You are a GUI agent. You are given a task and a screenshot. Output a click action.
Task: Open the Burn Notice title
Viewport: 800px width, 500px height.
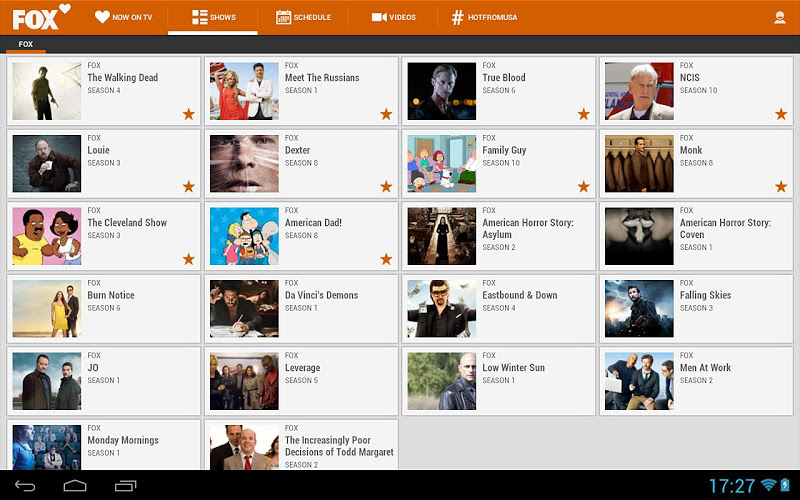coord(111,295)
